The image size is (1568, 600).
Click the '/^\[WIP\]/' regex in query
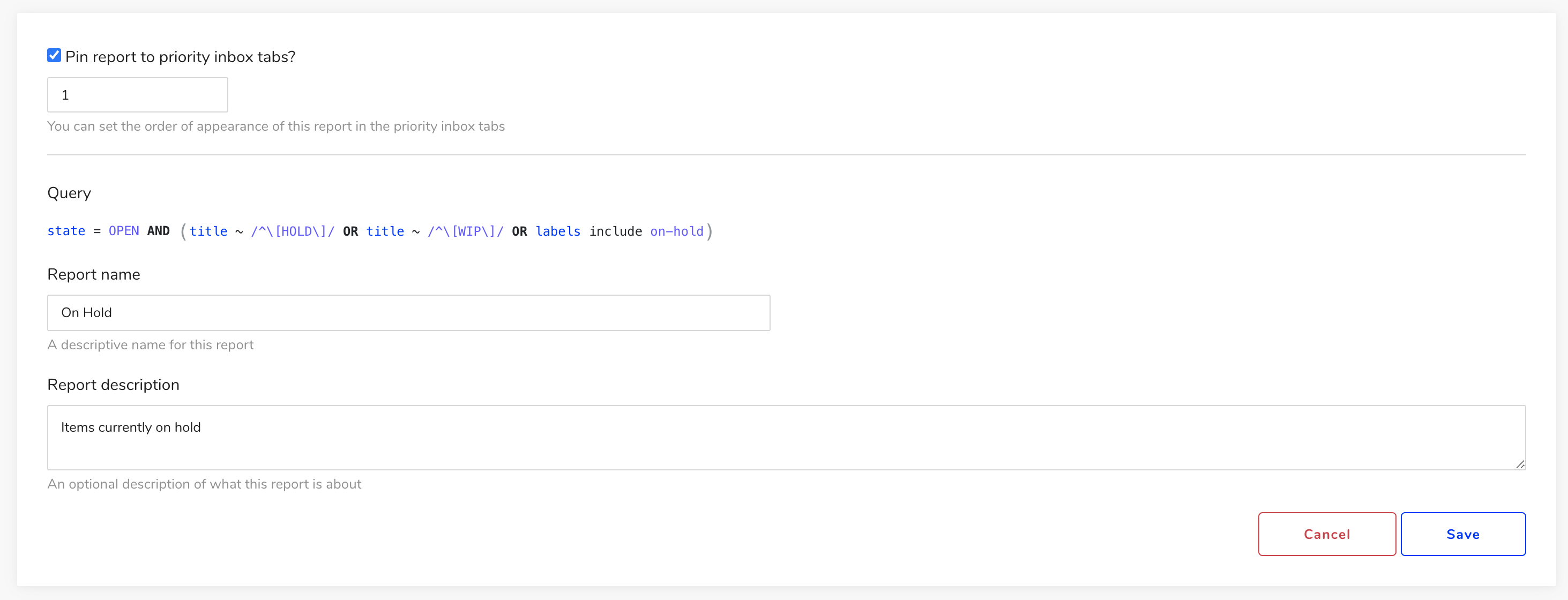[466, 231]
